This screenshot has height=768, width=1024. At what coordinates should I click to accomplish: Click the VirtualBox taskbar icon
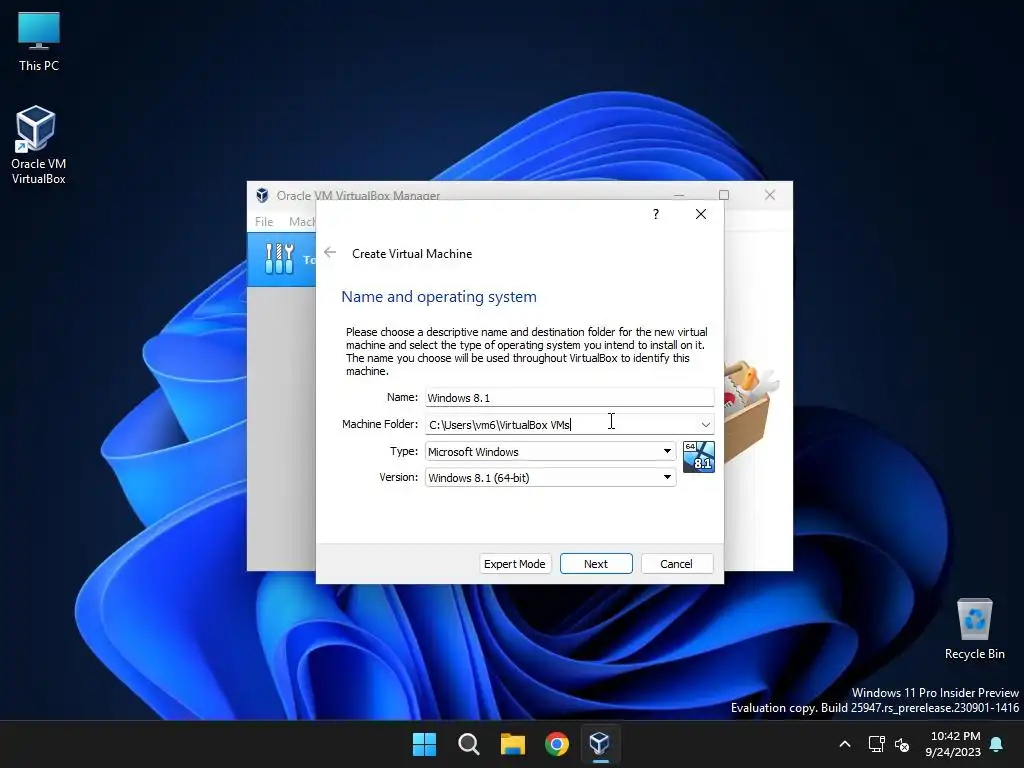point(600,744)
